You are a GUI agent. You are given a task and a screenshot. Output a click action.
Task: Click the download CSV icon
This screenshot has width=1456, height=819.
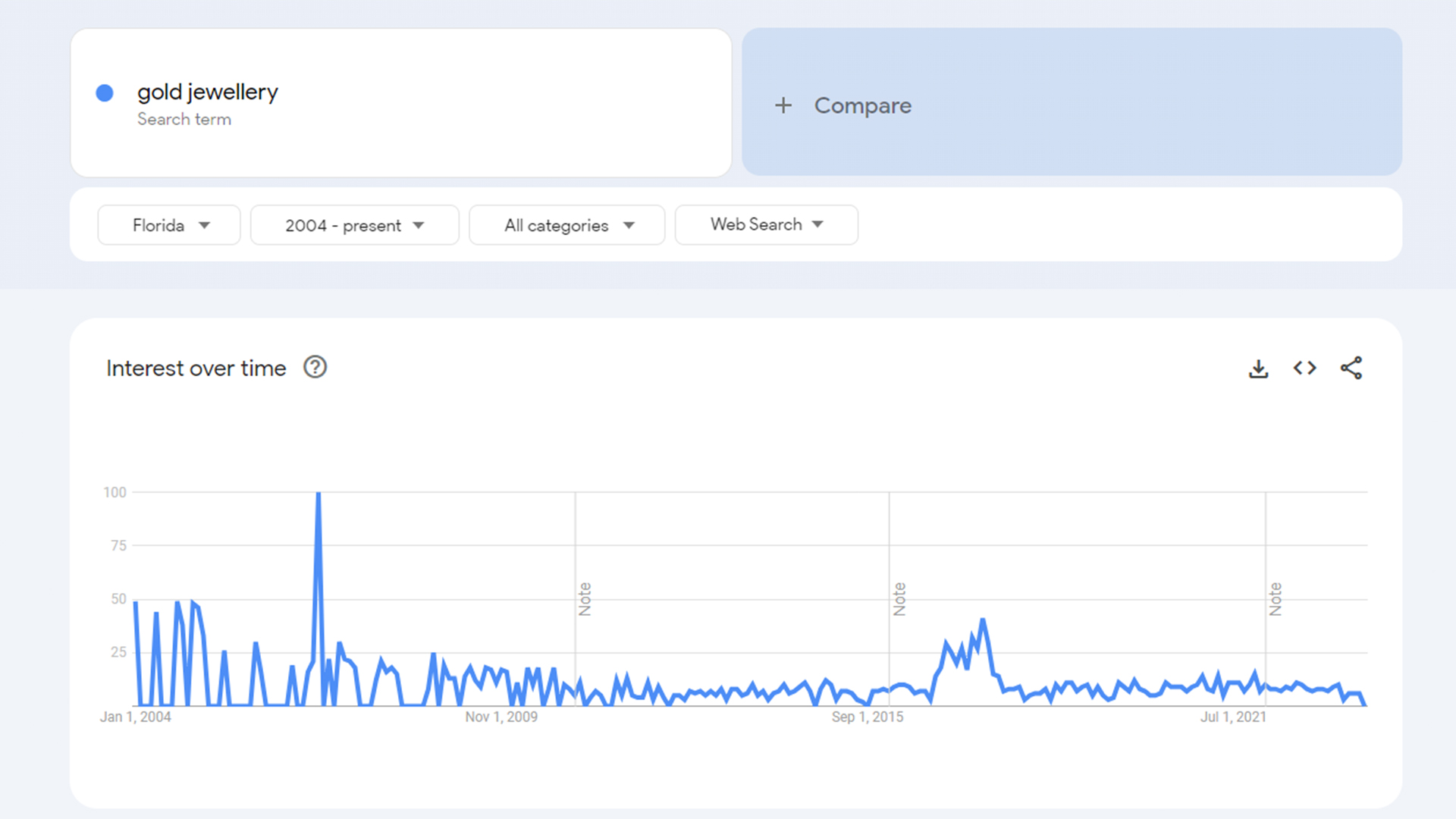pos(1258,369)
